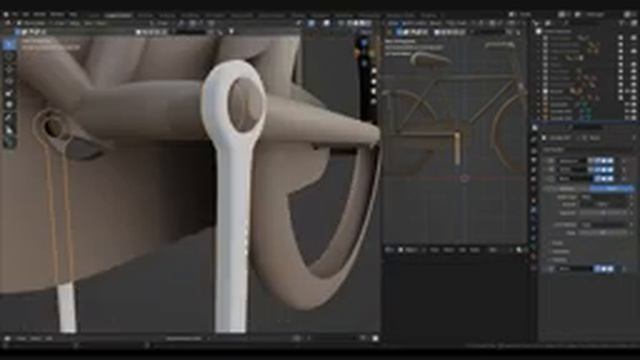
Task: Expand the Profile subpanel of Bevel modifier
Action: click(x=558, y=243)
